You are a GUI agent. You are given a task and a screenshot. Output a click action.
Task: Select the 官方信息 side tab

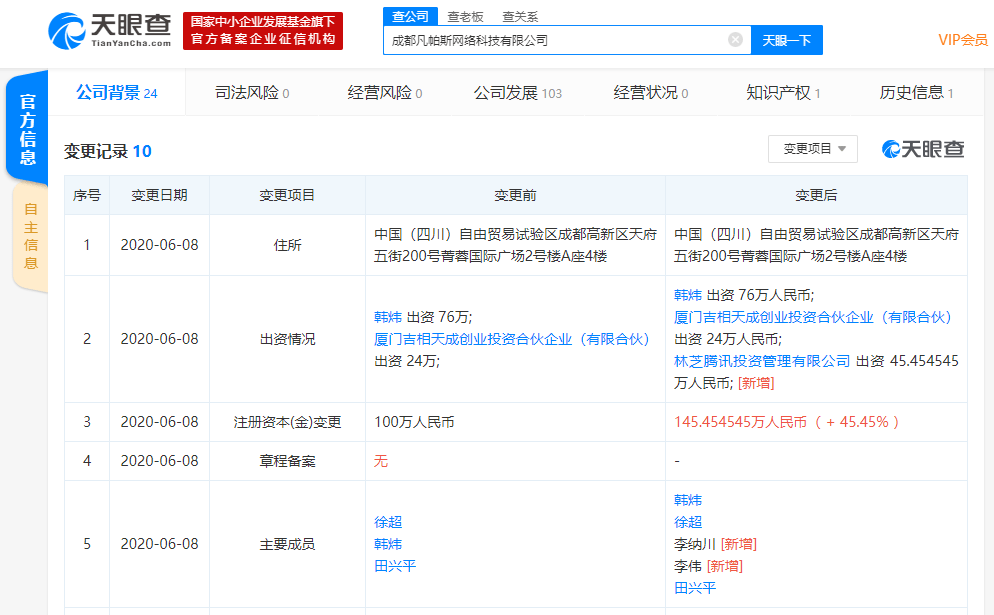click(x=28, y=130)
